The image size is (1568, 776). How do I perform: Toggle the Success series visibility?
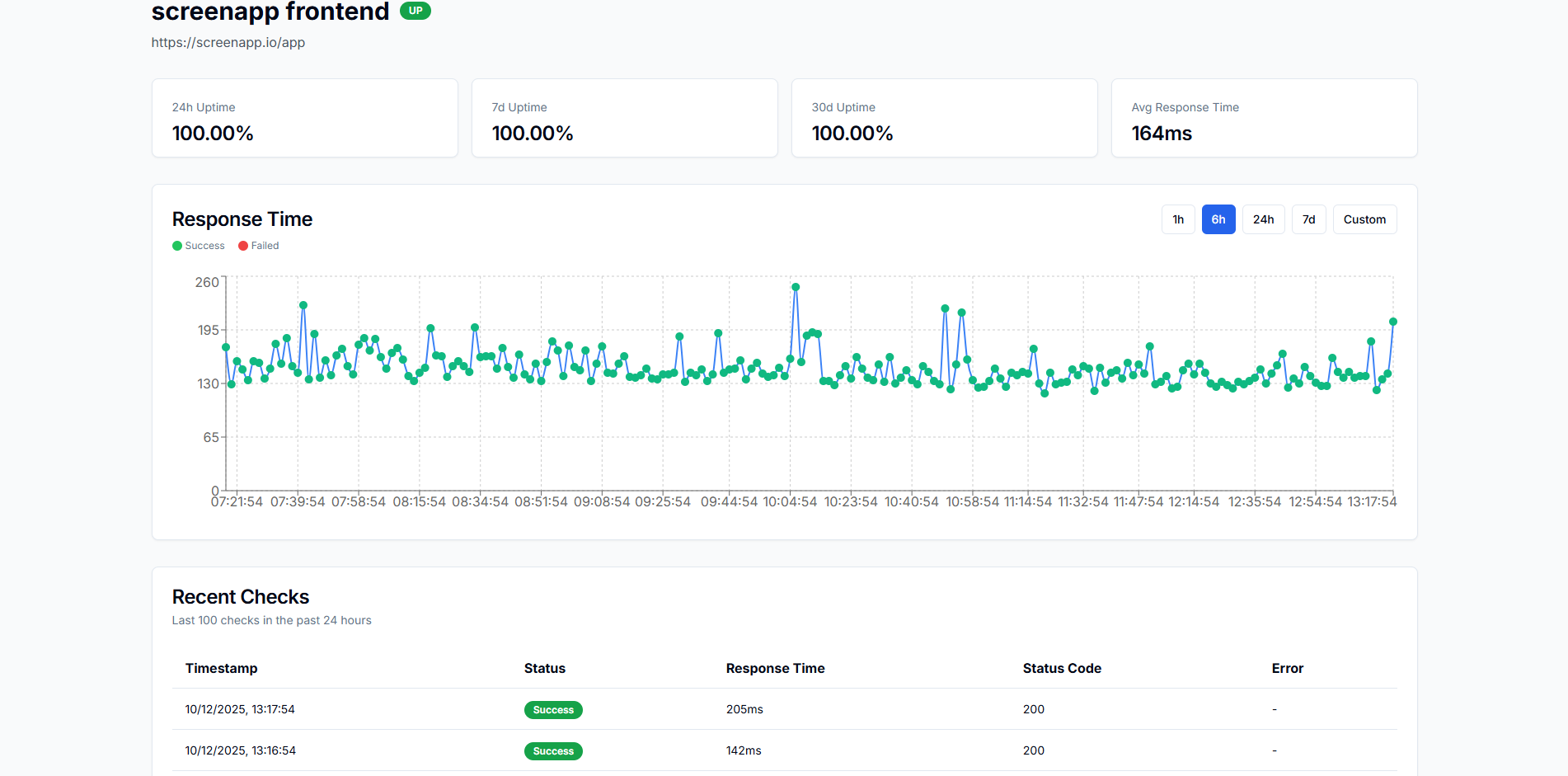(198, 246)
